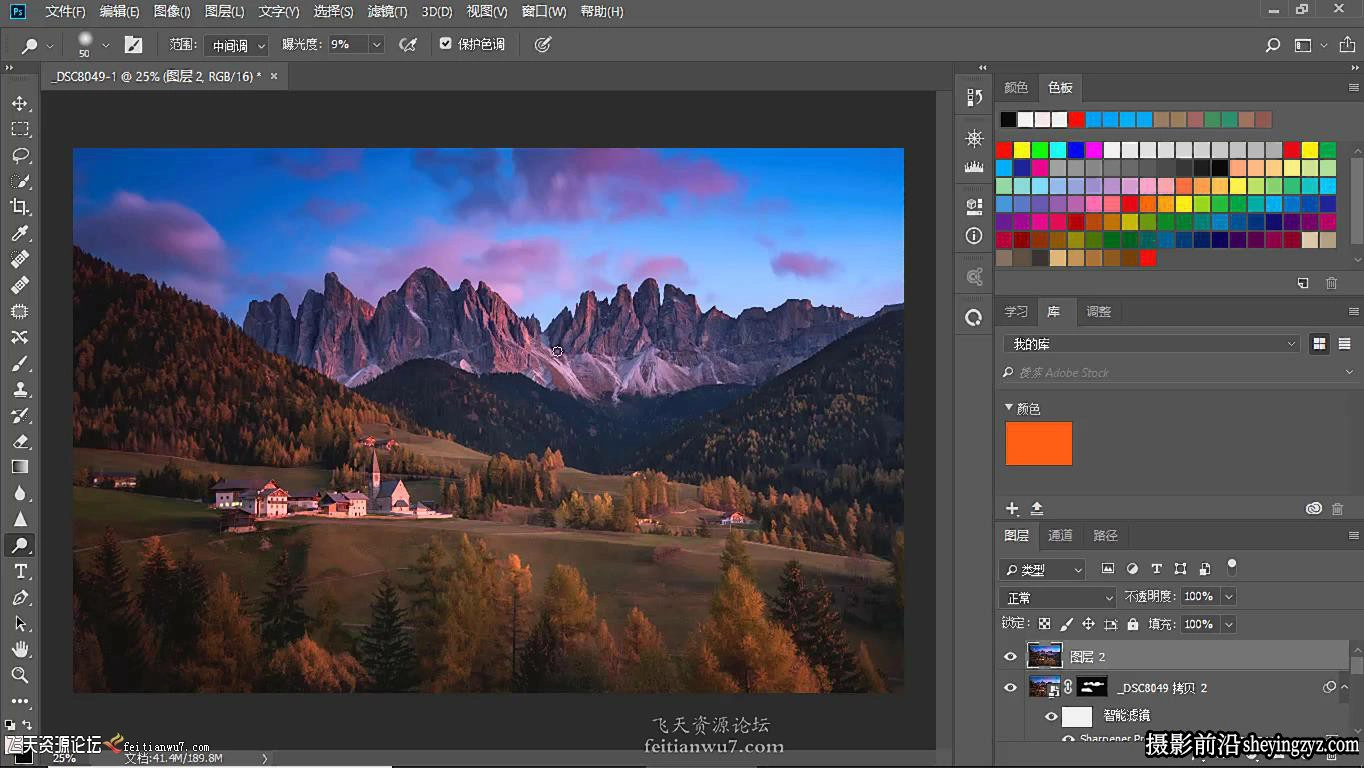Viewport: 1364px width, 768px height.
Task: Toggle pressure for size icon in options bar
Action: (x=543, y=45)
